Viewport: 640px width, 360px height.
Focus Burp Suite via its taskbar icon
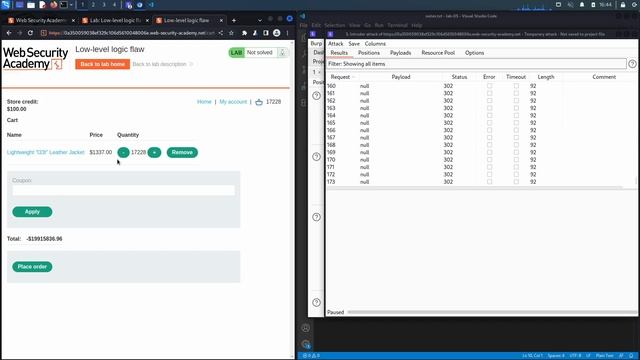tap(129, 5)
